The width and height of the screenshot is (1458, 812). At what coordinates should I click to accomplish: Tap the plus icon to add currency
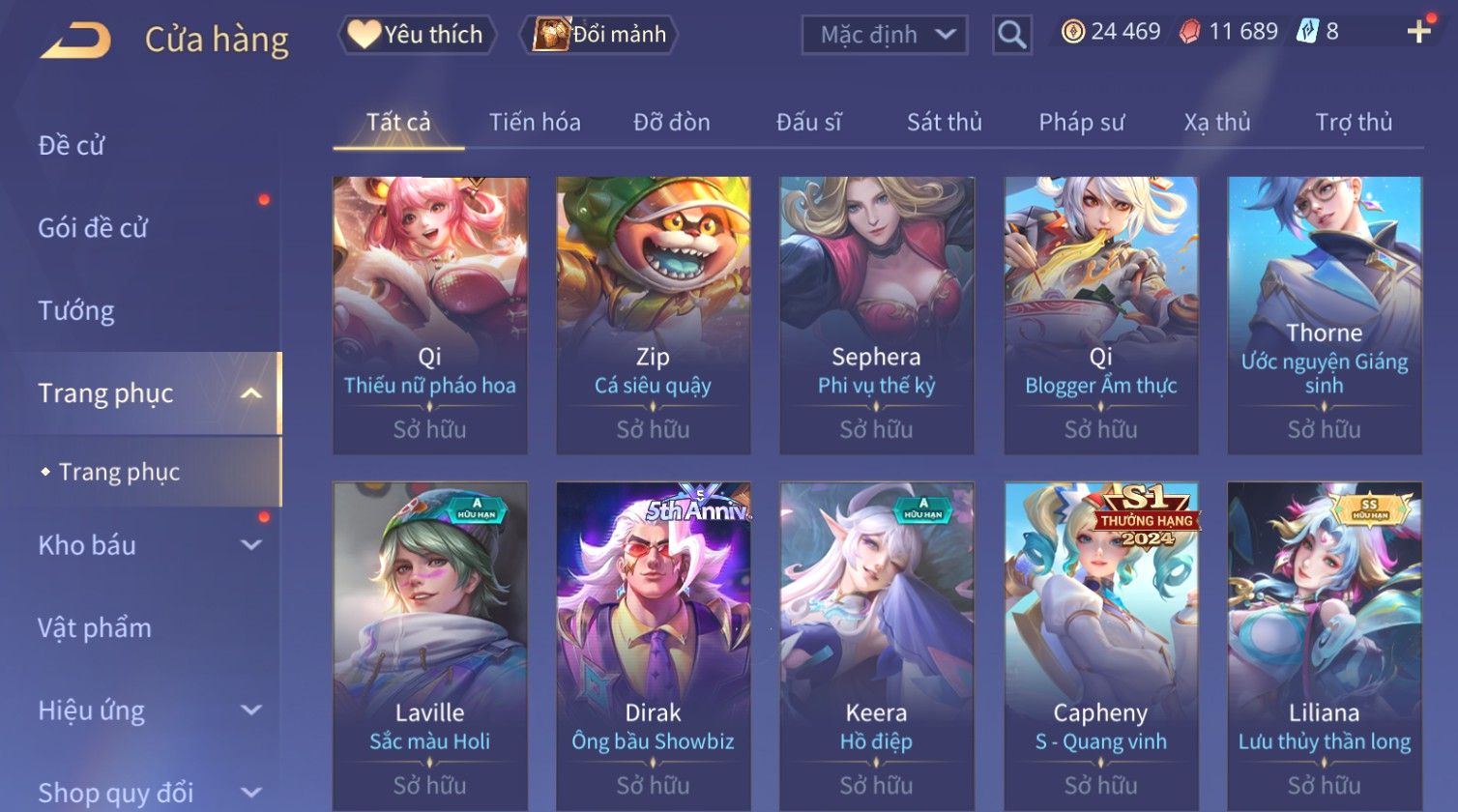(1418, 32)
